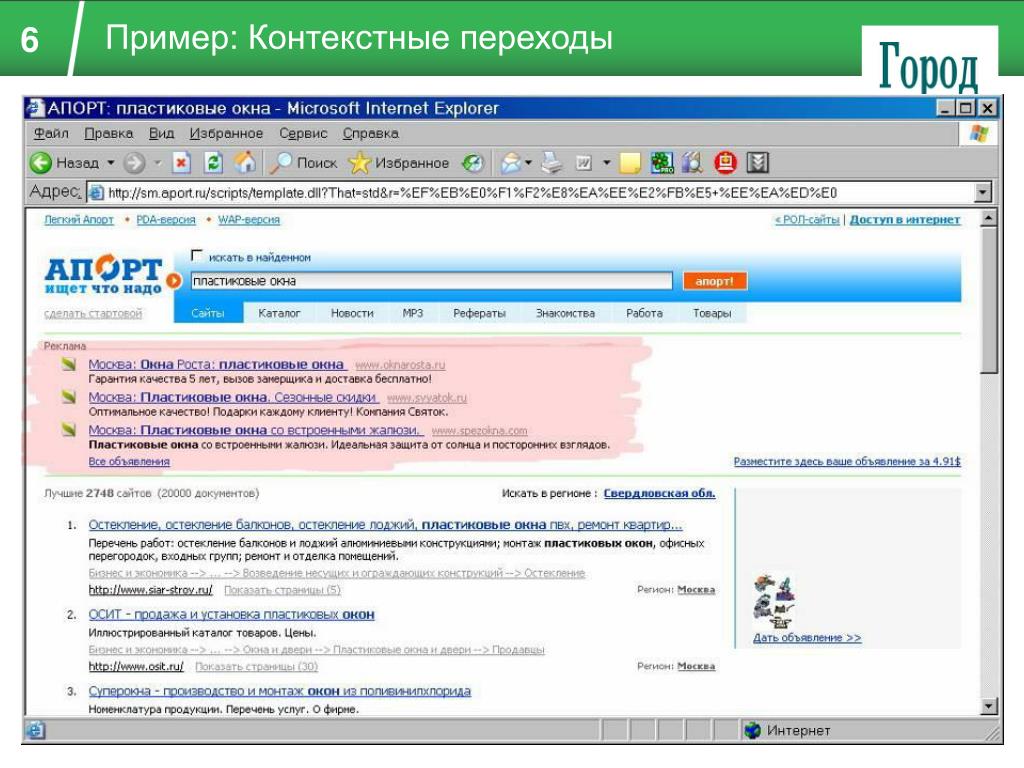Viewport: 1024px width, 768px height.
Task: Click the red round toolbar icon
Action: point(725,163)
